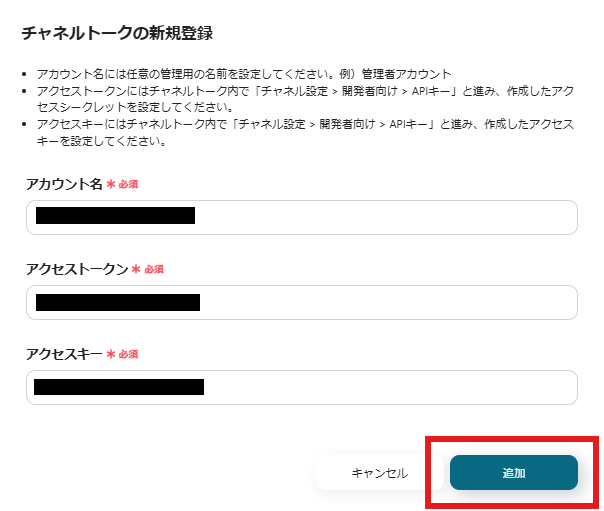
Task: Click the red 必須 mark beside アクセスキー
Action: (128, 355)
